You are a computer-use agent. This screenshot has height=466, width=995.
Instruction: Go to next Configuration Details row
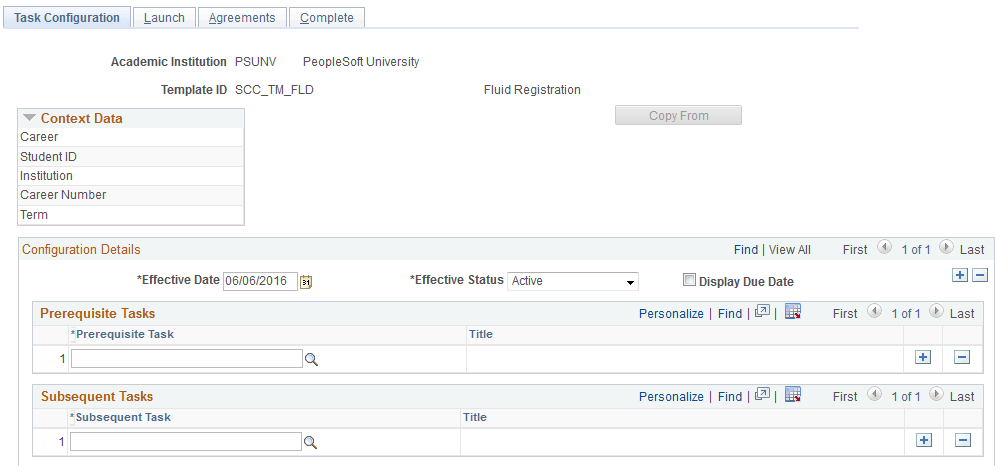tap(946, 248)
